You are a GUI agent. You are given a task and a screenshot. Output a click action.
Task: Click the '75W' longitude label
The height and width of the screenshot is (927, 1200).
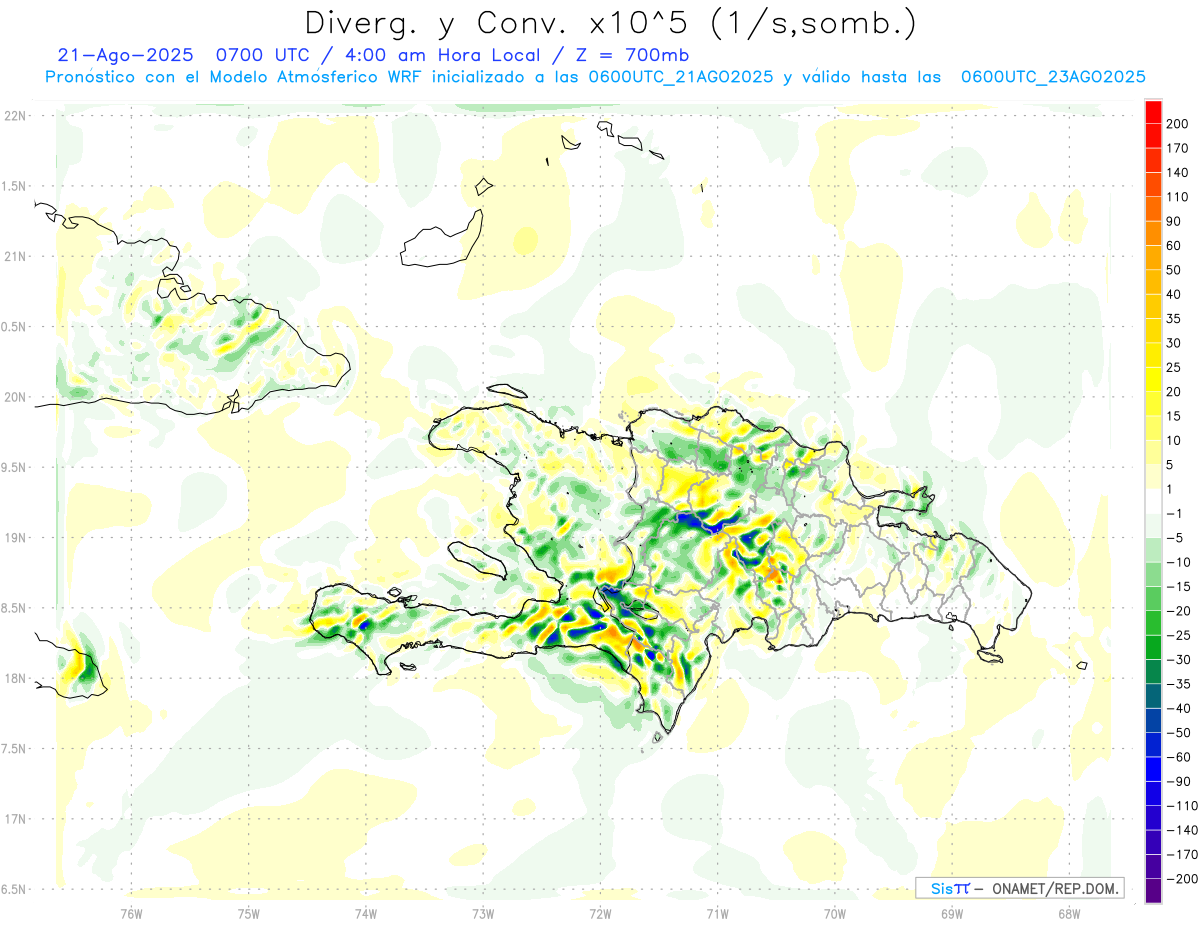[x=248, y=913]
